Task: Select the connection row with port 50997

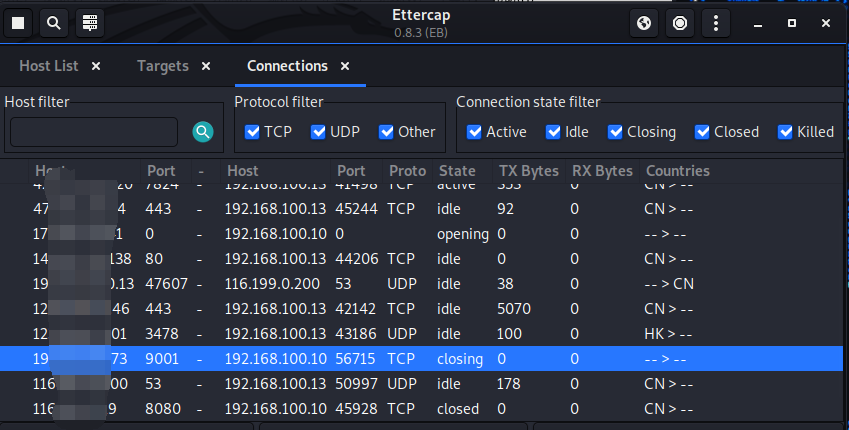Action: click(x=422, y=383)
